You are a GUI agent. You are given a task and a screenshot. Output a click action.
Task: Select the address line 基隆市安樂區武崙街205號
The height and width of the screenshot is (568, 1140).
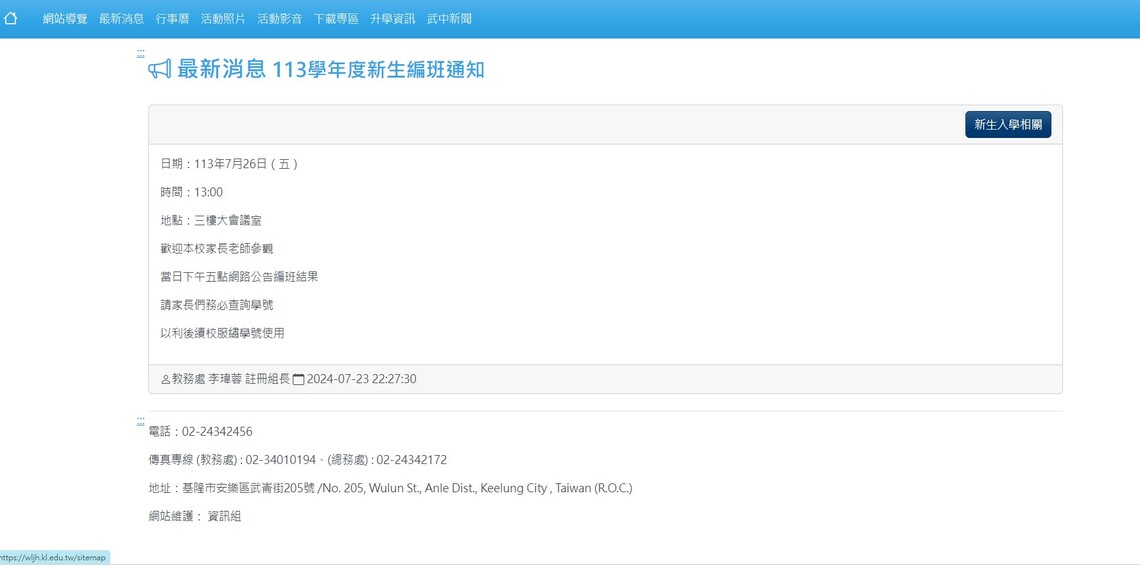point(390,489)
